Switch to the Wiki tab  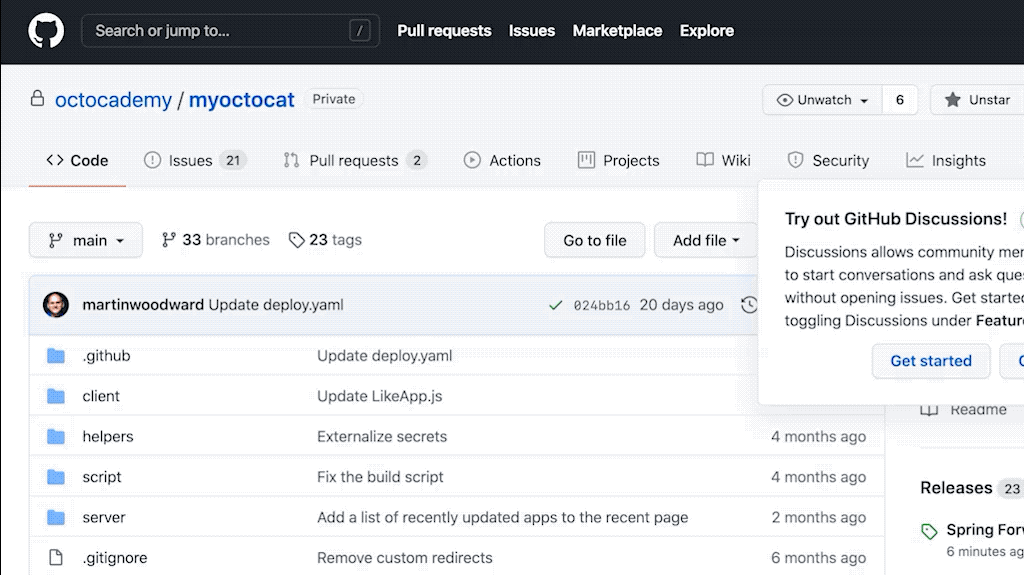pos(724,161)
